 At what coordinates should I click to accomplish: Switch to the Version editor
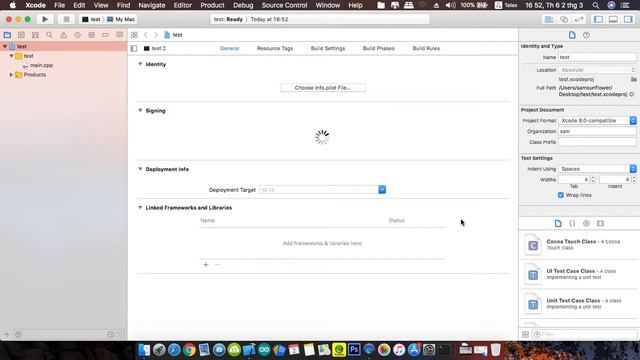click(579, 19)
